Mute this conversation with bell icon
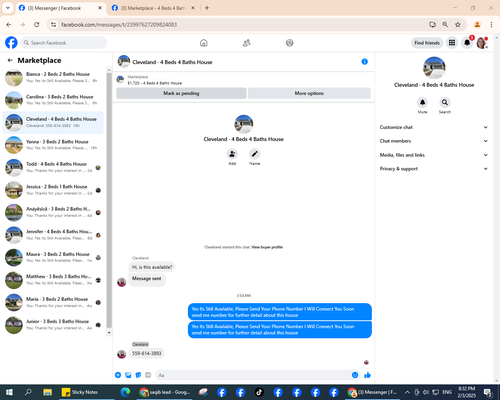The width and height of the screenshot is (500, 400). pyautogui.click(x=422, y=102)
